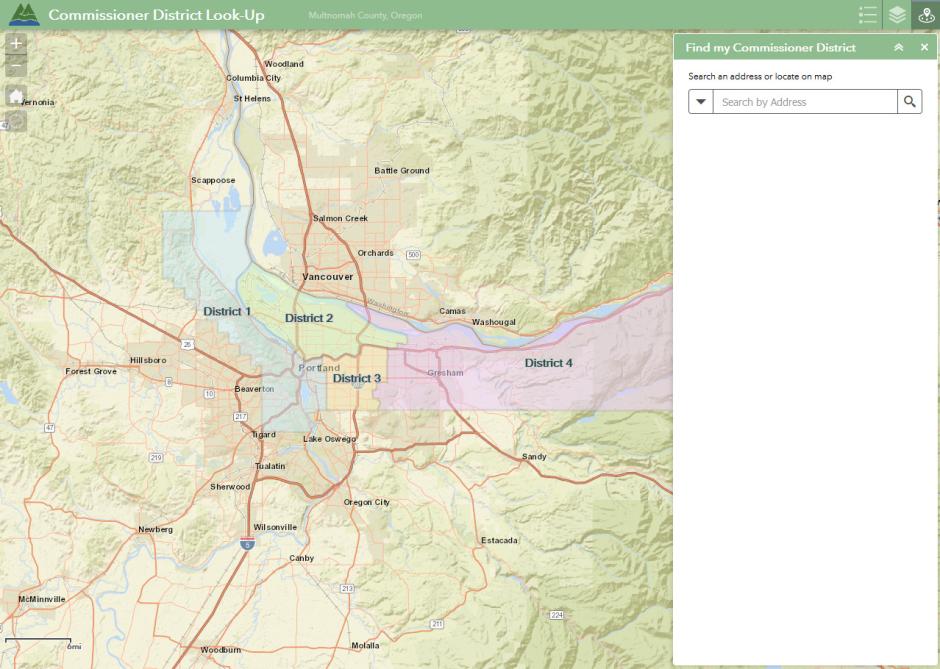Select the District 3 region on map

[356, 379]
